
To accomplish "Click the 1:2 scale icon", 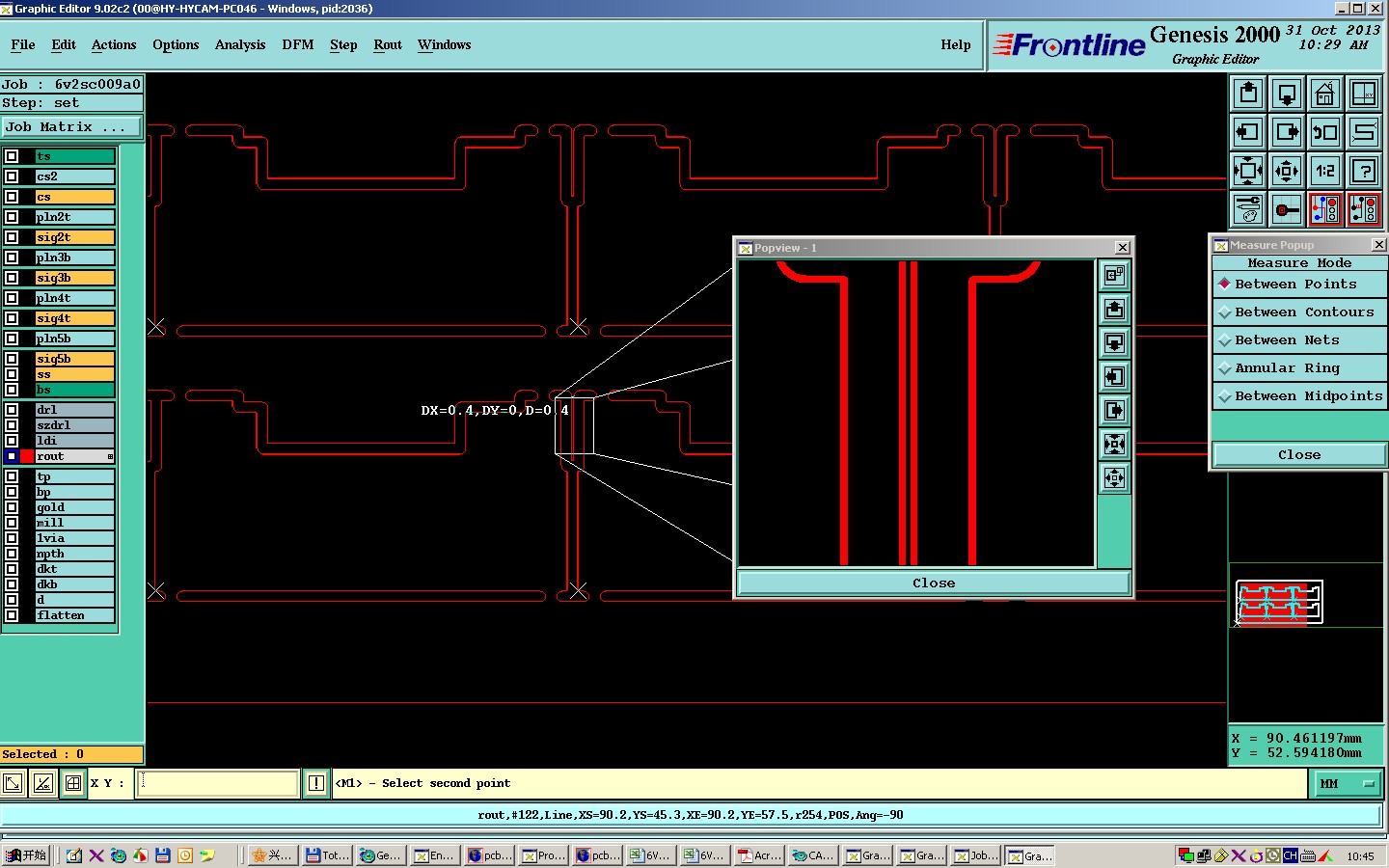I will click(x=1325, y=171).
